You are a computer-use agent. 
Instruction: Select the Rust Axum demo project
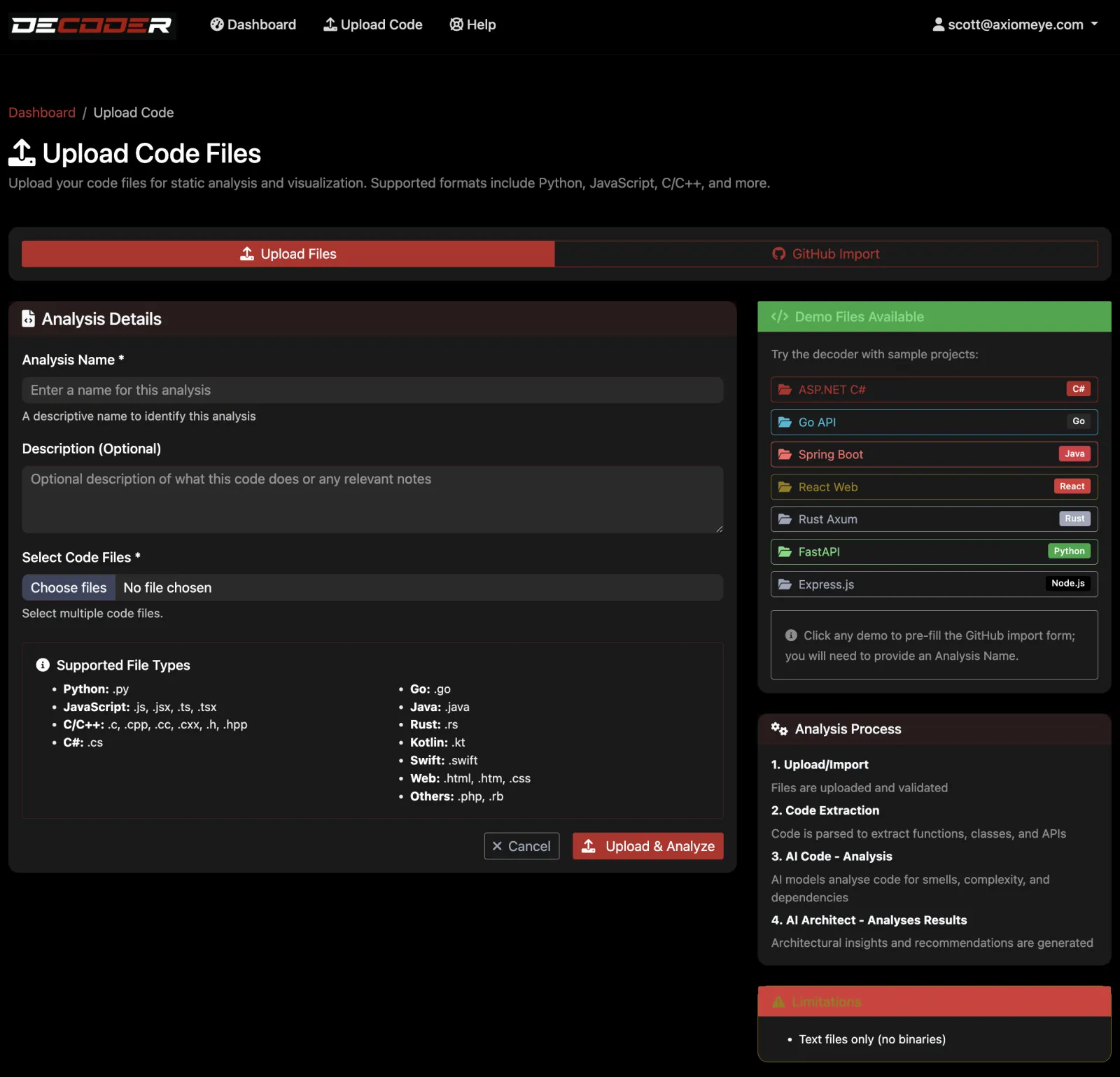[x=934, y=519]
